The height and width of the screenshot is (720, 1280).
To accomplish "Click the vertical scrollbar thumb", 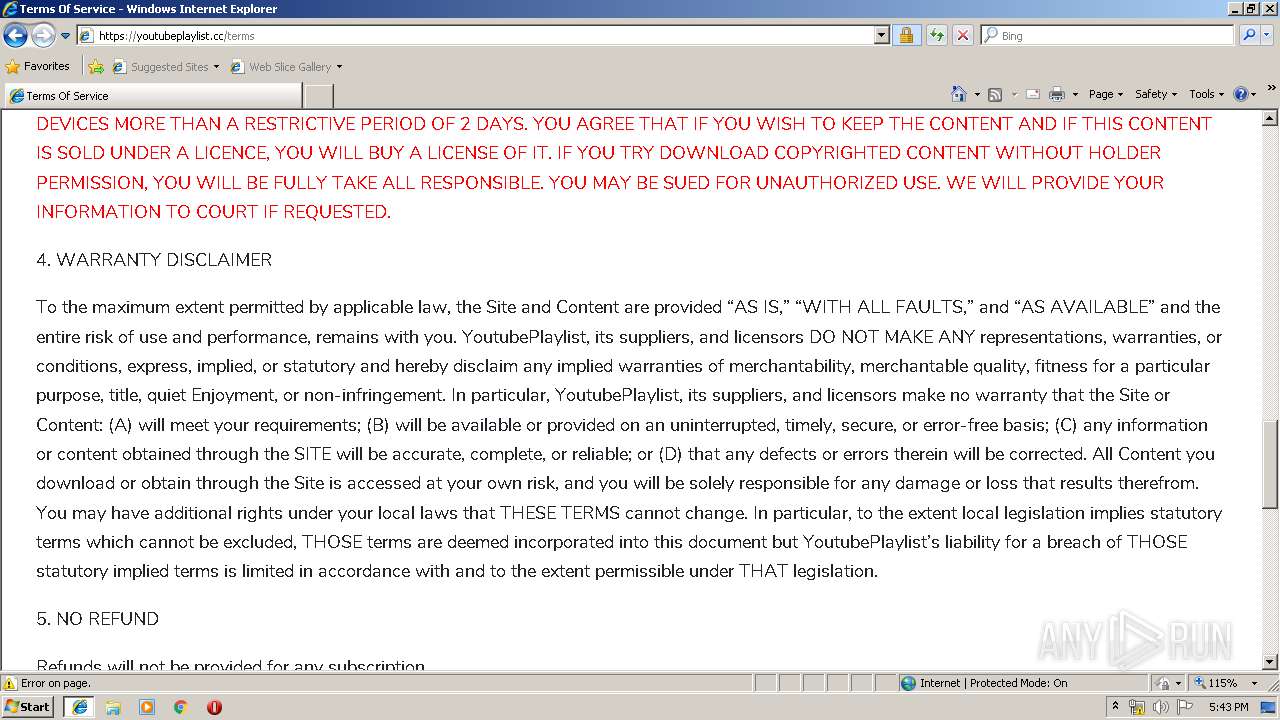I will pyautogui.click(x=1270, y=465).
